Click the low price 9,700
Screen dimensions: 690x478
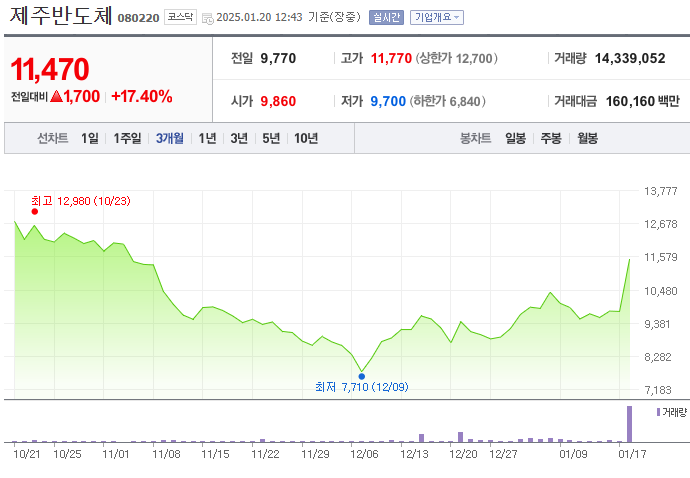tap(388, 101)
